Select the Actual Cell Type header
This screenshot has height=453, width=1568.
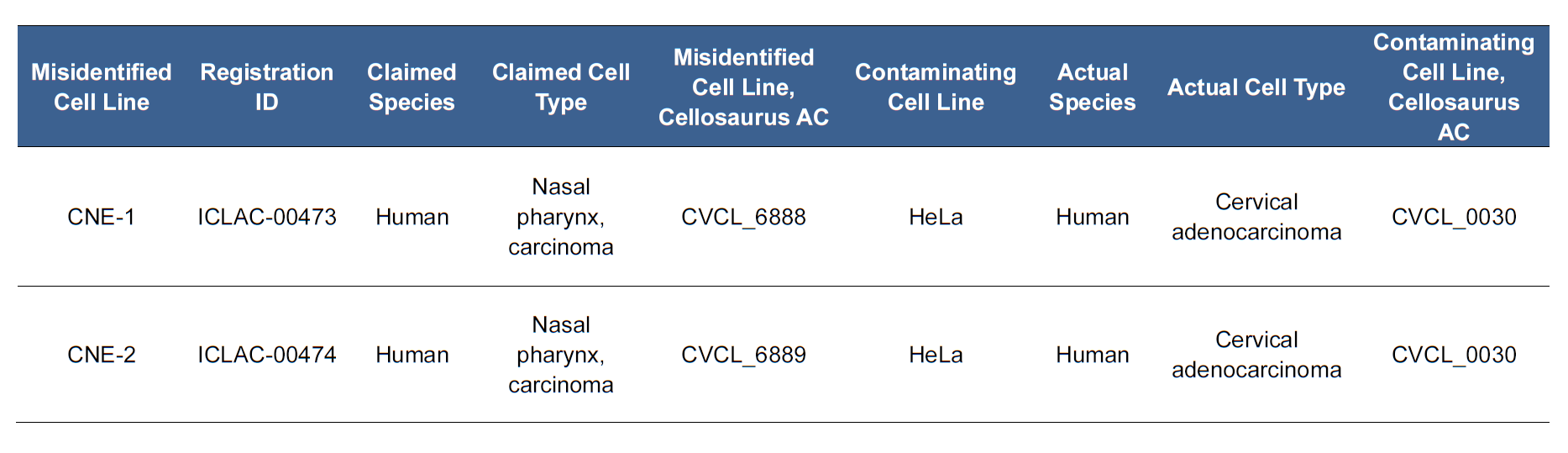coord(1256,87)
